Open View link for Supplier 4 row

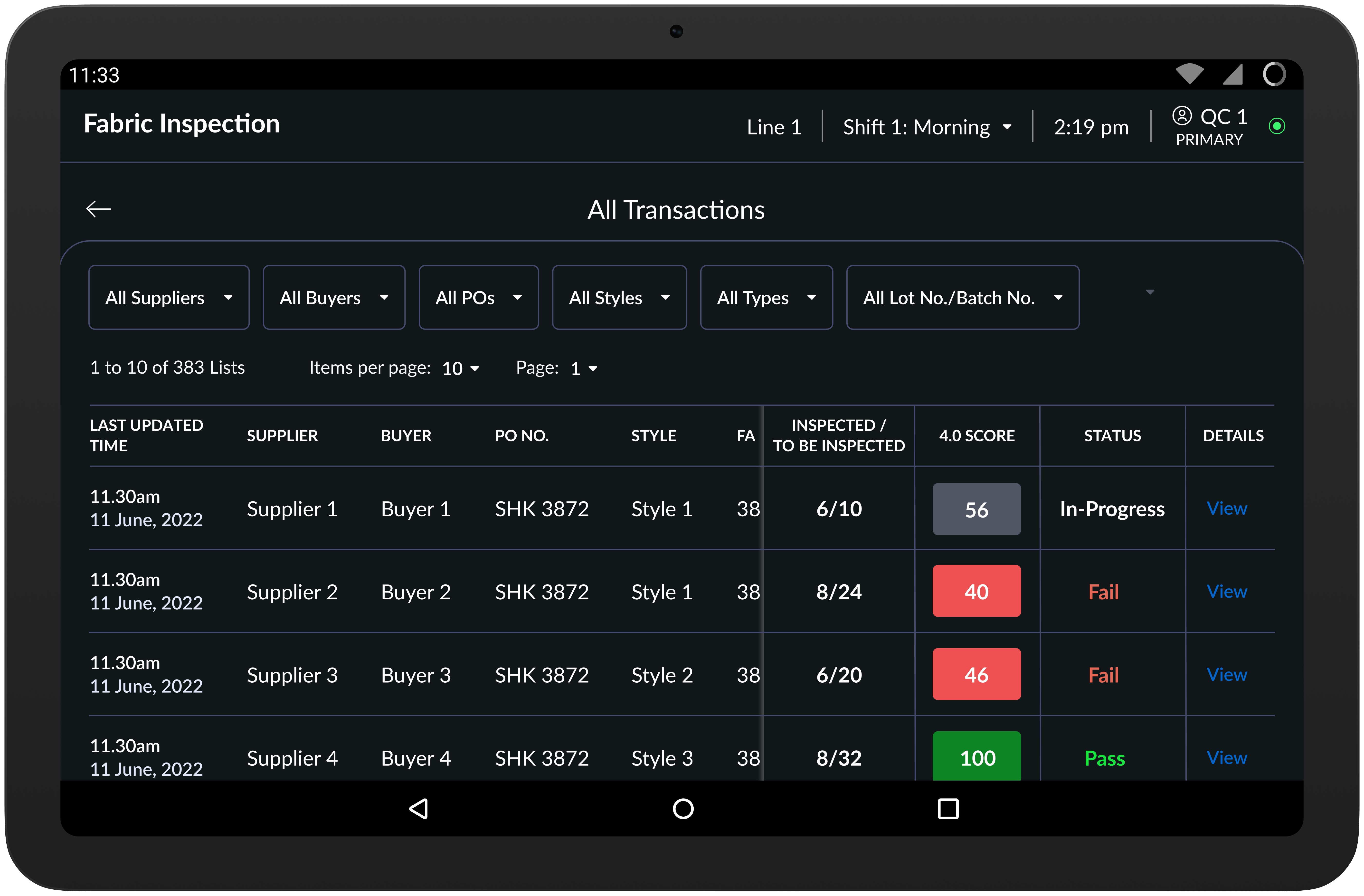[x=1227, y=757]
